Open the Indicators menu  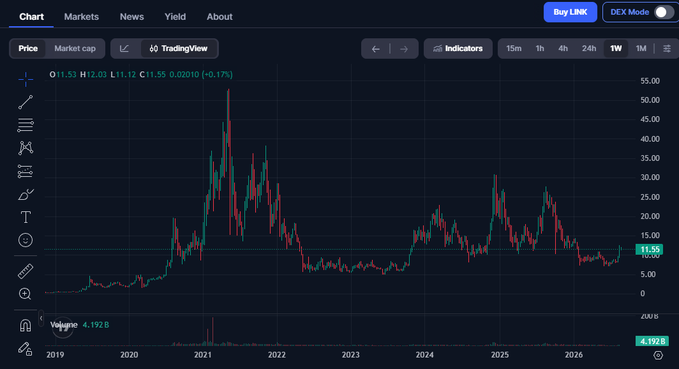point(458,49)
